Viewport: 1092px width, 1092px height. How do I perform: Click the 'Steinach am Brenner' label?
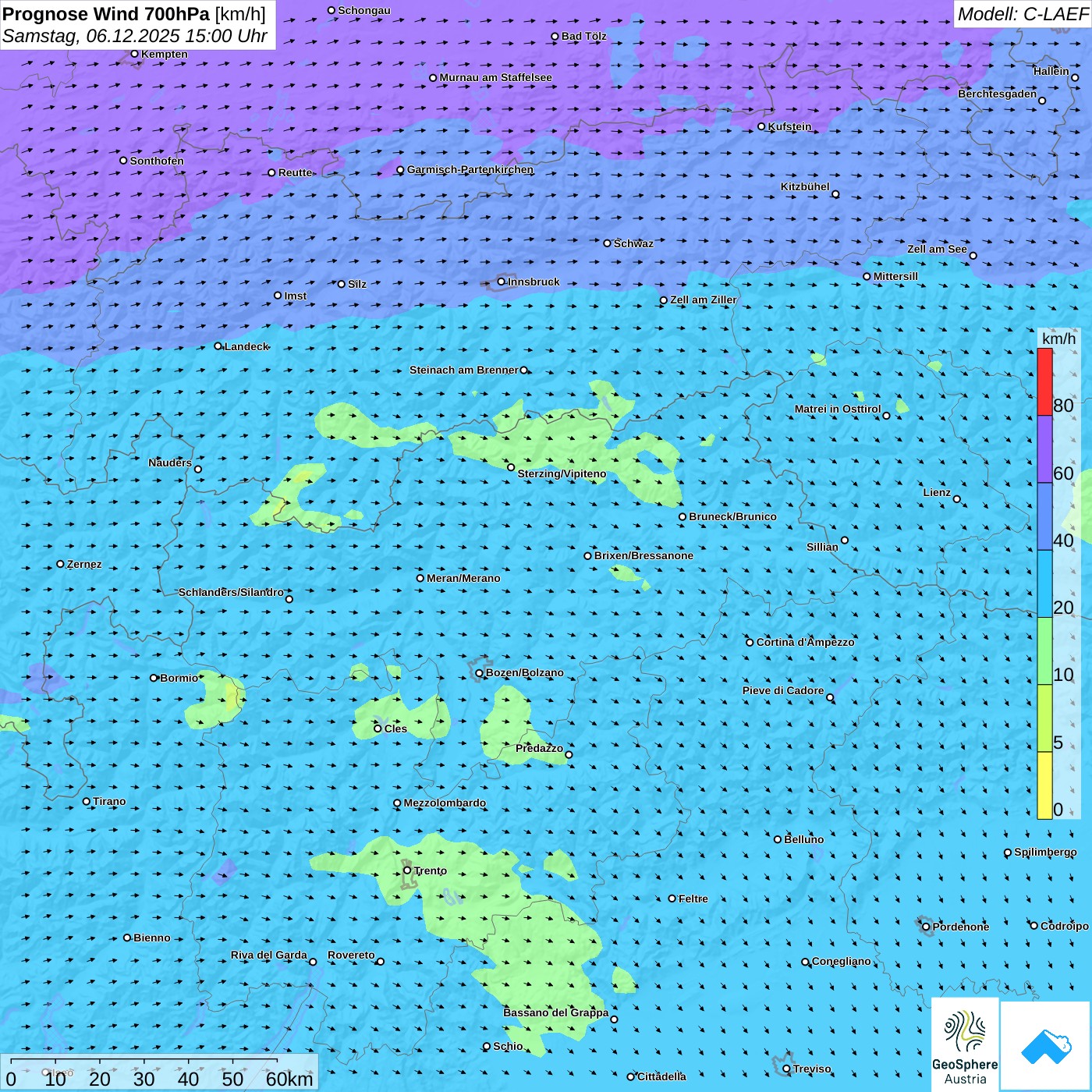463,370
